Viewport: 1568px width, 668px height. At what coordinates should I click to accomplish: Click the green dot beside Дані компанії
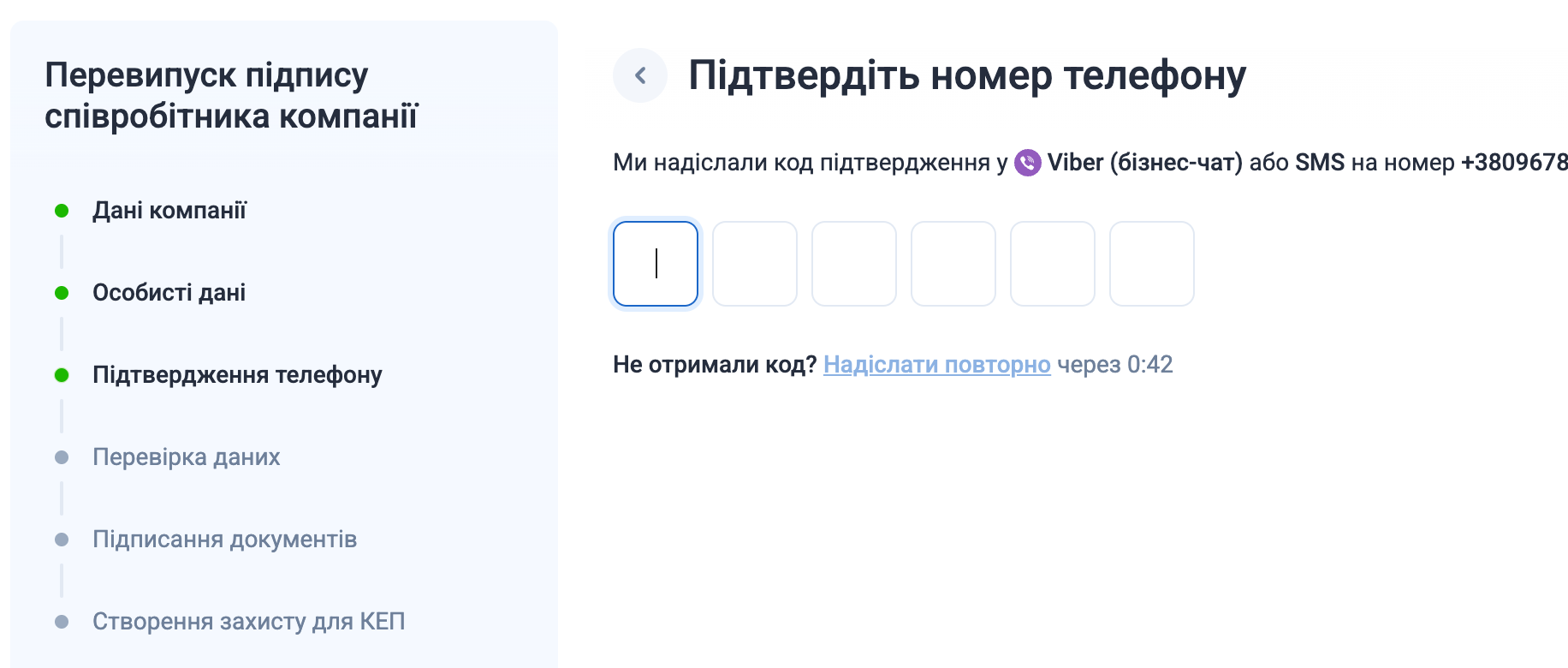tap(62, 211)
